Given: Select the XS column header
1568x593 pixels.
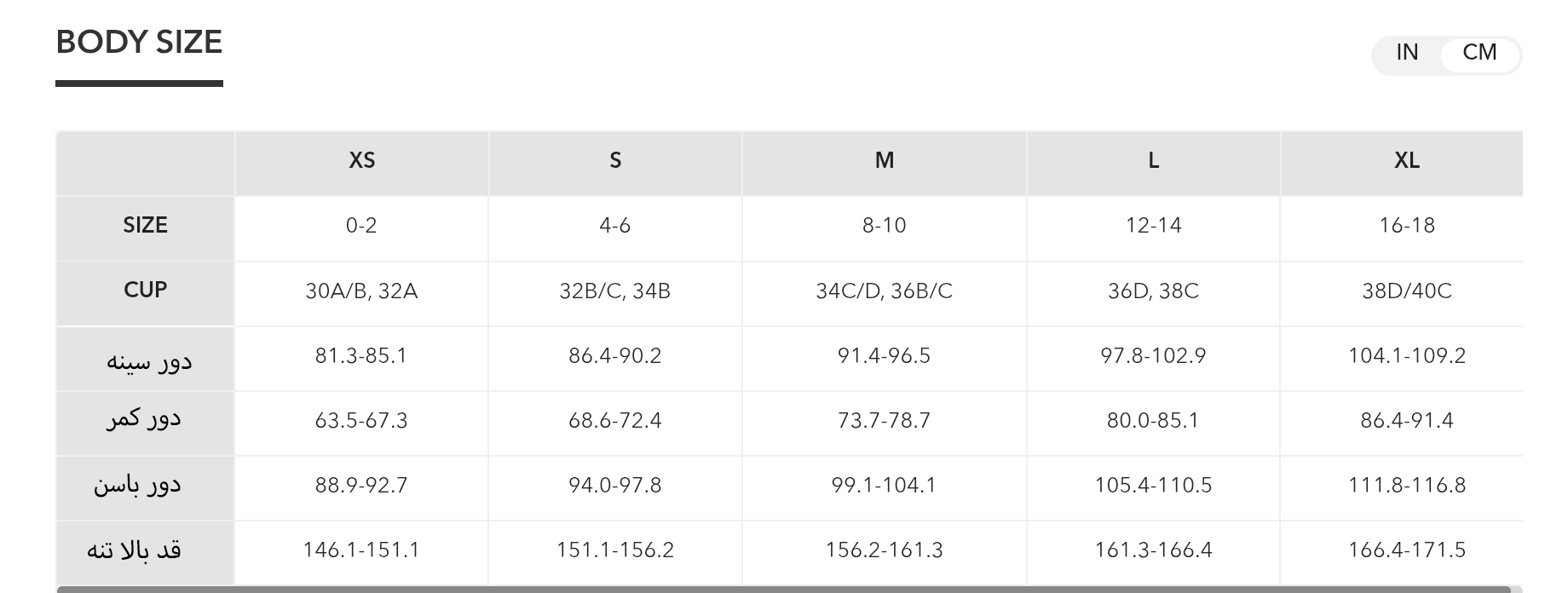Looking at the screenshot, I should 361,161.
